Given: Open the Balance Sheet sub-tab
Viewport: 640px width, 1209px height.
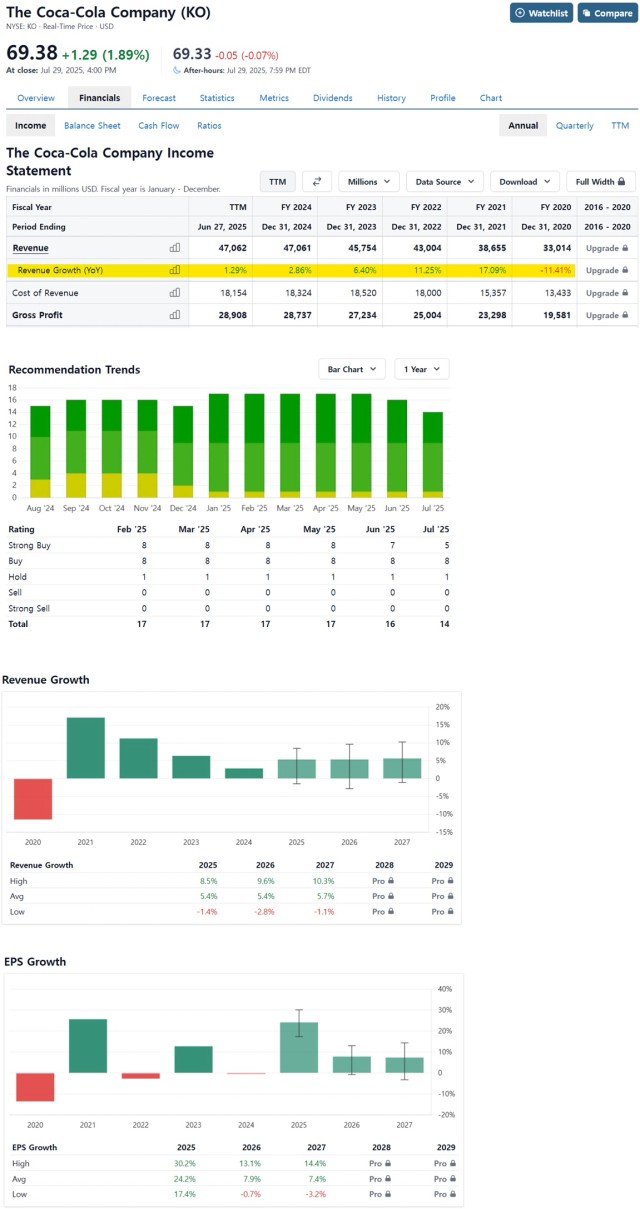Looking at the screenshot, I should (x=92, y=126).
